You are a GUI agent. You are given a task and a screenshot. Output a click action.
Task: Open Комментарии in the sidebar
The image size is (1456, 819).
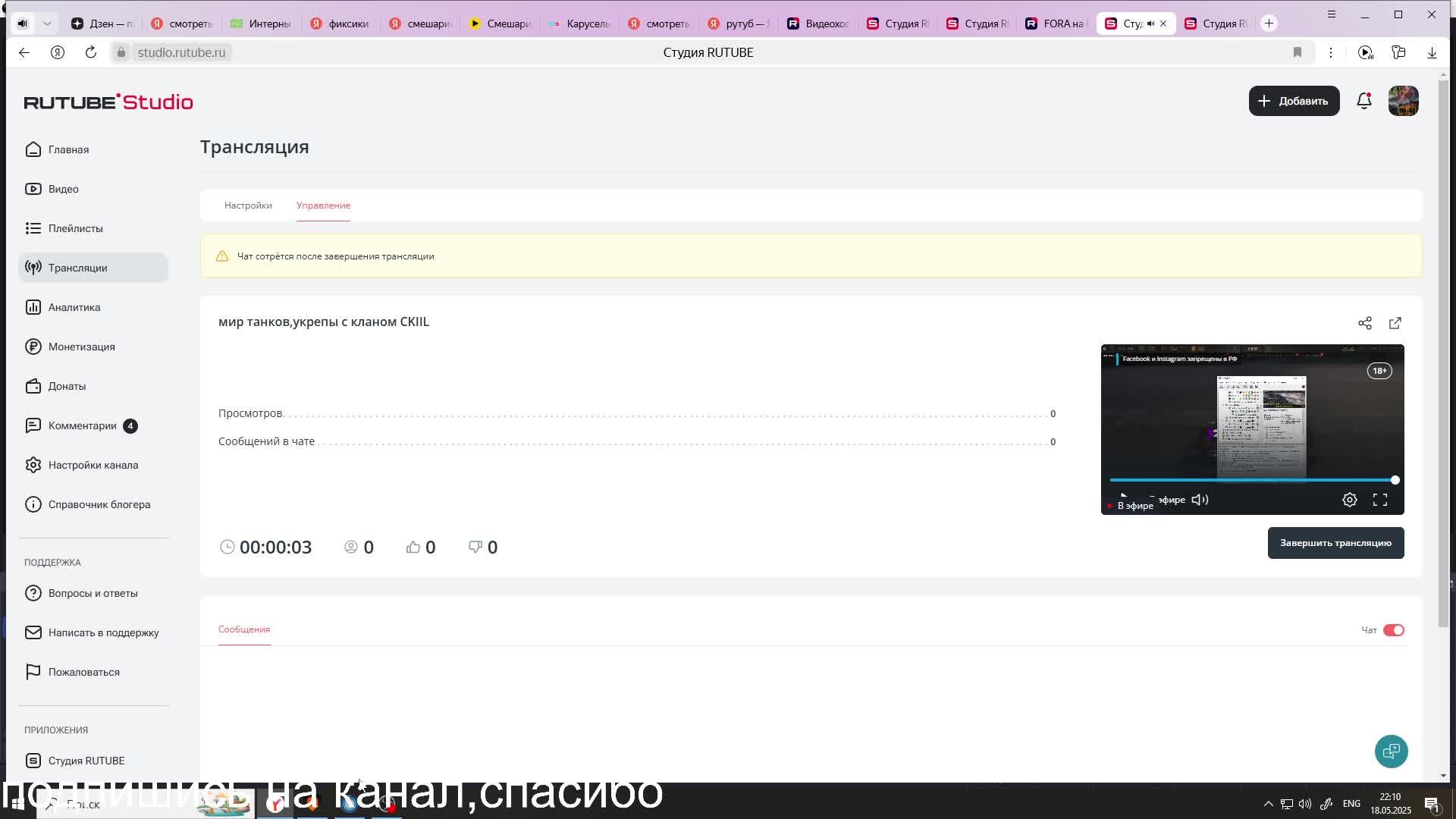pos(82,425)
